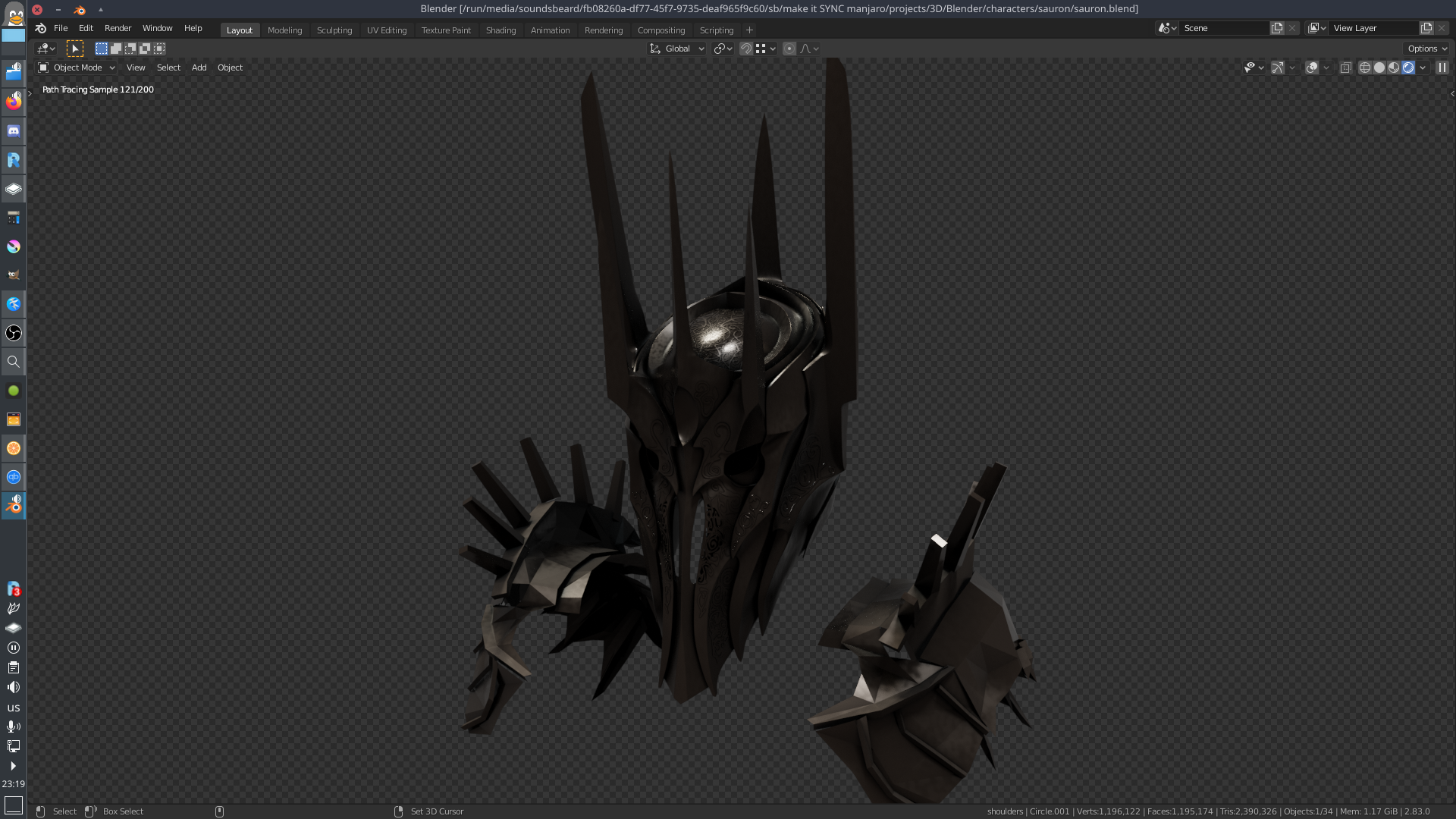Switch to the Modeling workspace tab
1456x819 pixels.
click(x=284, y=30)
